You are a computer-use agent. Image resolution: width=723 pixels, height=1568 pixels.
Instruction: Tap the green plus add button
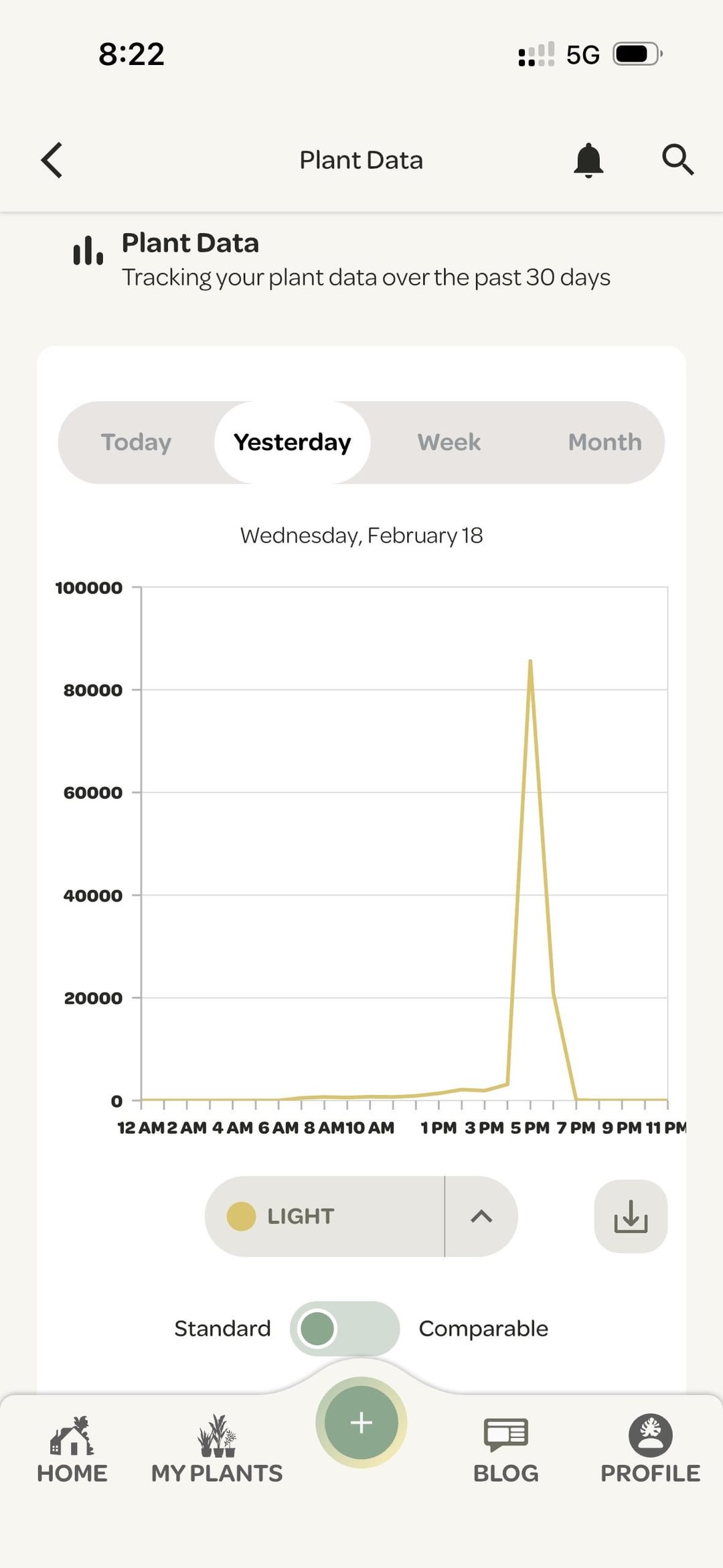(x=361, y=1423)
